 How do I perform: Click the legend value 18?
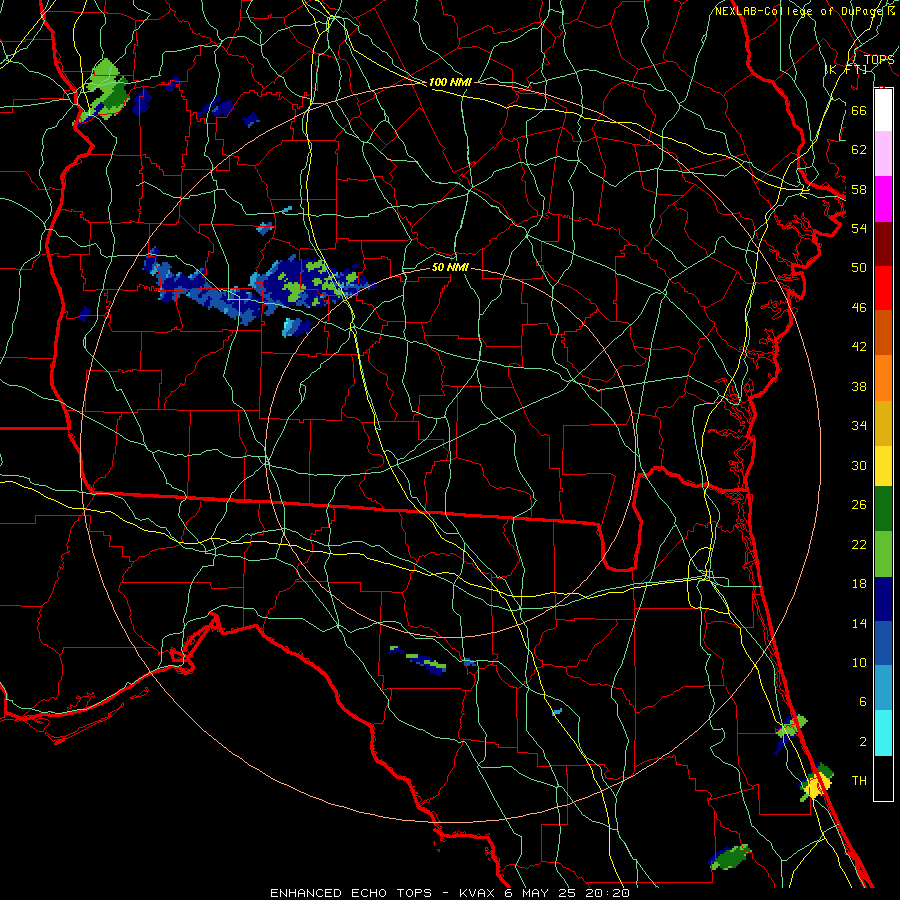pos(859,584)
